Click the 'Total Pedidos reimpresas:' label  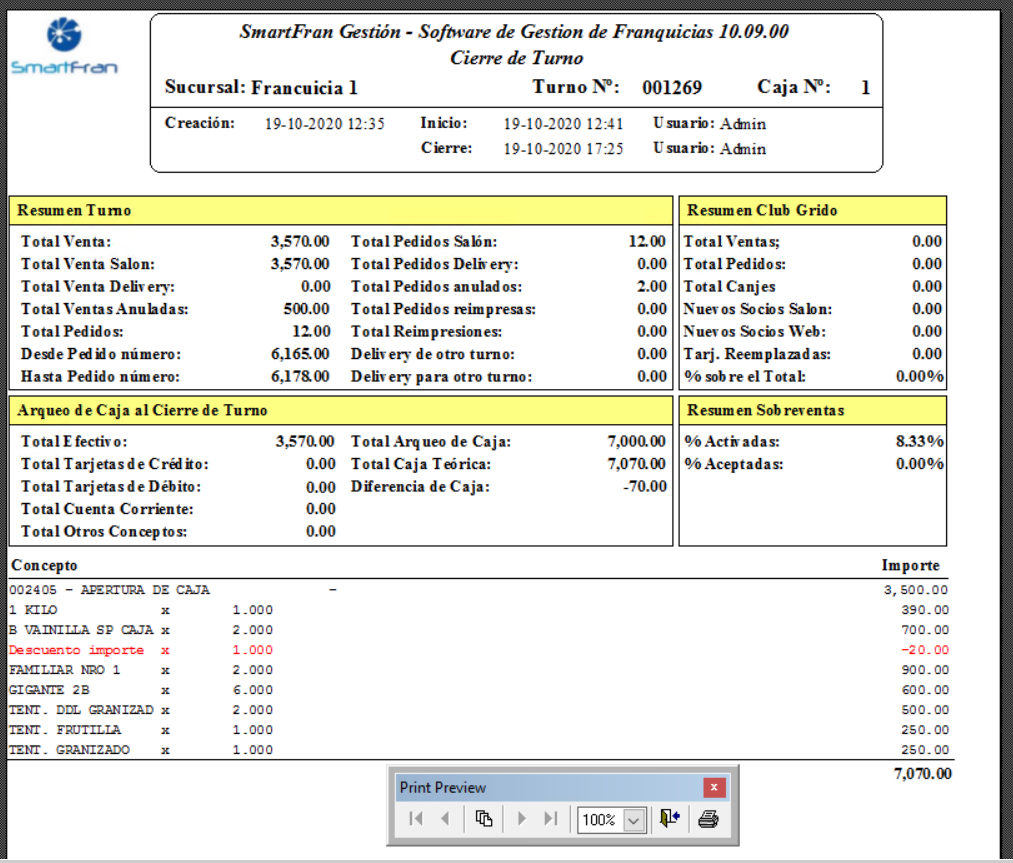(443, 309)
